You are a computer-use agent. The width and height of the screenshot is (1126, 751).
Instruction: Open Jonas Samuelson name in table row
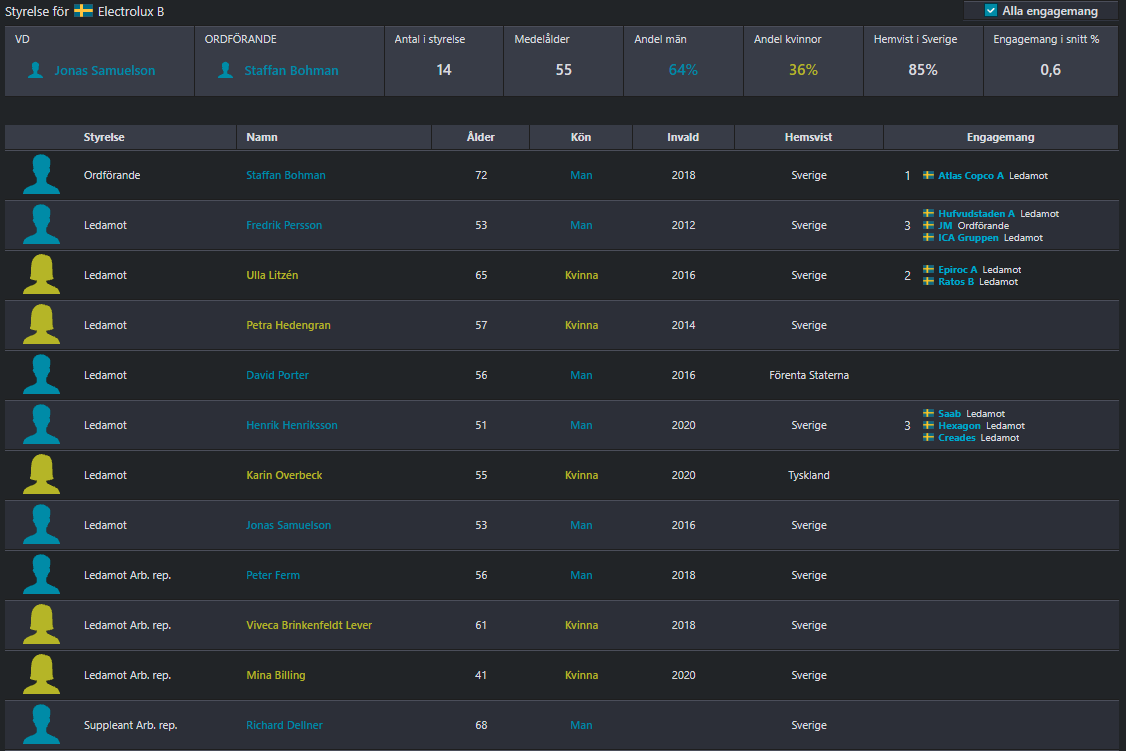[288, 525]
